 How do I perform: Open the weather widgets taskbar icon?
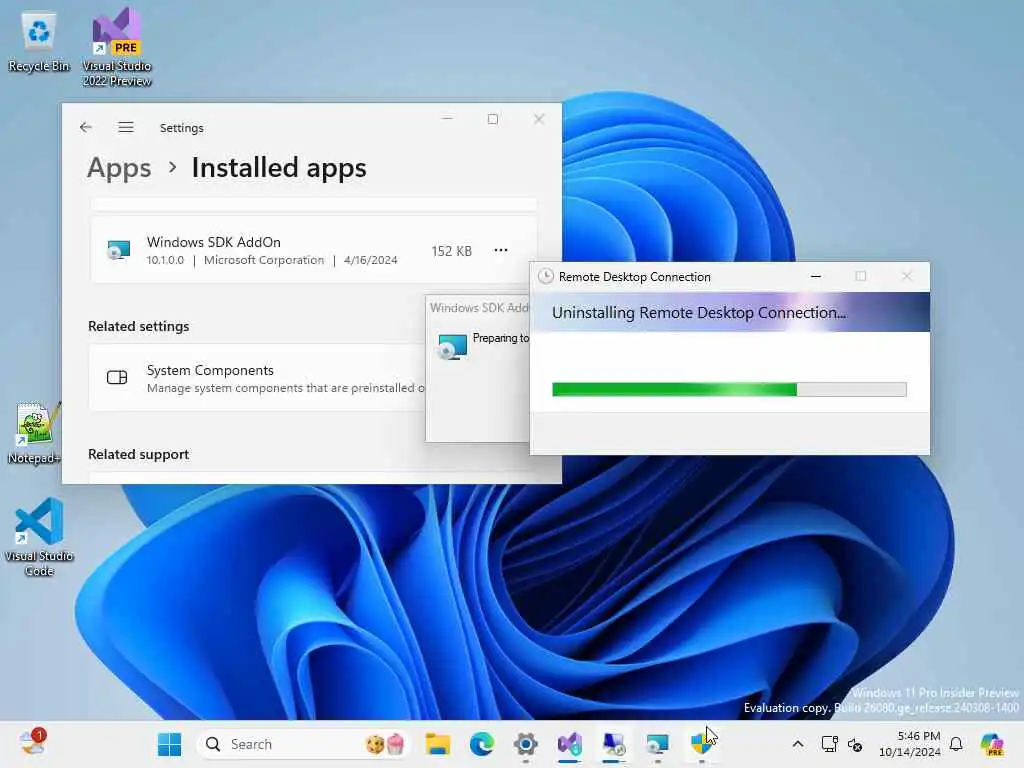coord(32,743)
